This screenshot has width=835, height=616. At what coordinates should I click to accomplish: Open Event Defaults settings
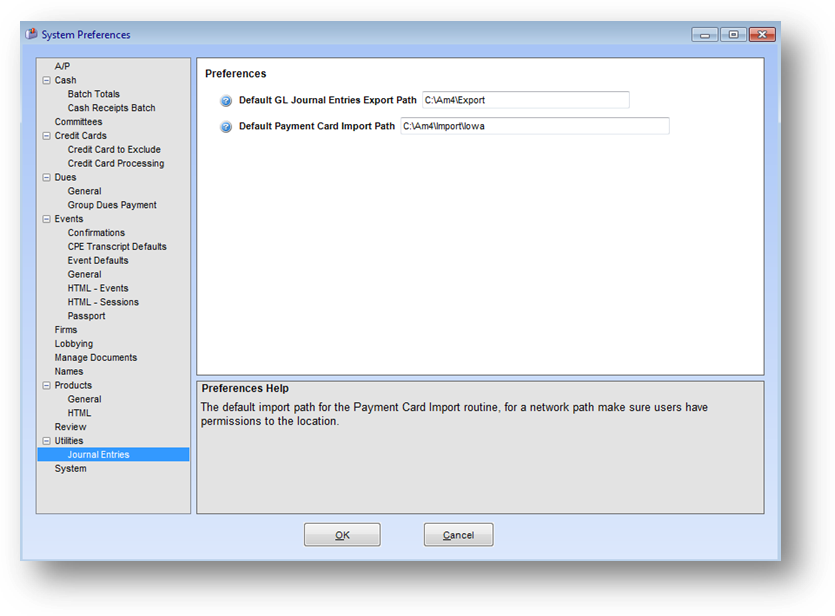(98, 260)
